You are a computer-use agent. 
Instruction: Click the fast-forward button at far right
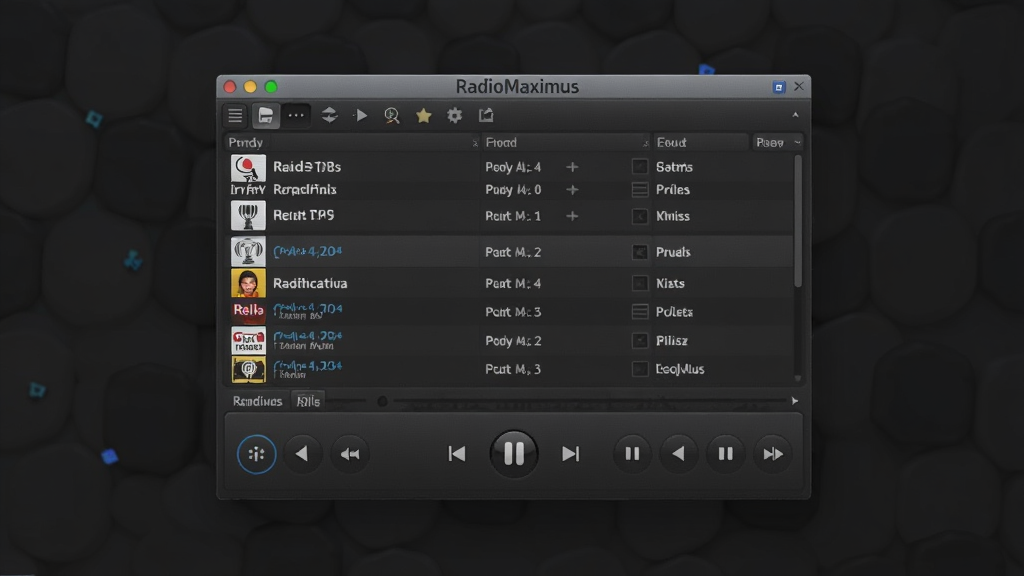(x=773, y=454)
